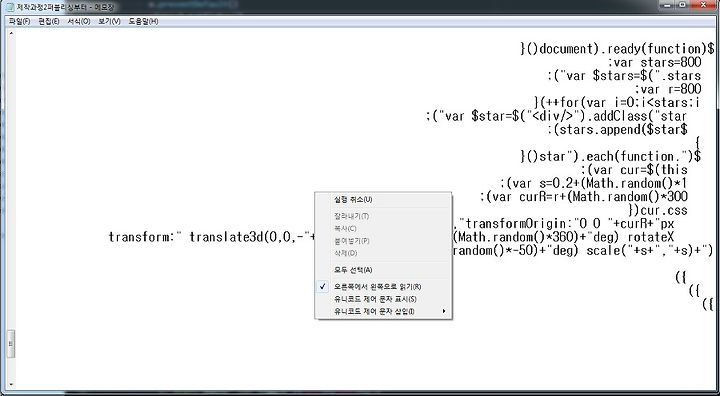Untick 오른쪽에서 왼쪽으로 읽기(R) reading order option
The image size is (720, 396).
click(x=383, y=287)
